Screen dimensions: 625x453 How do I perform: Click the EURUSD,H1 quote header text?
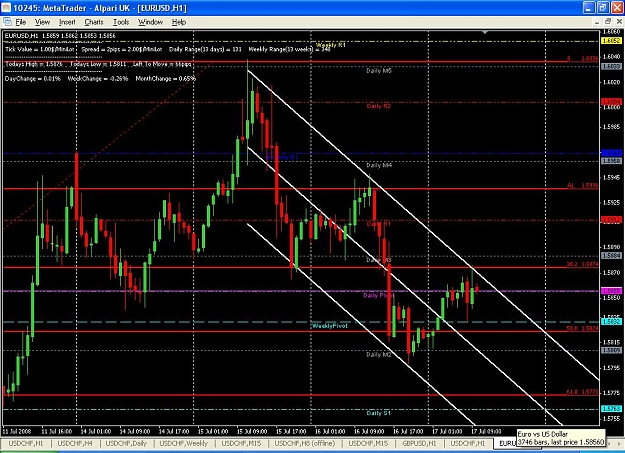tap(60, 36)
